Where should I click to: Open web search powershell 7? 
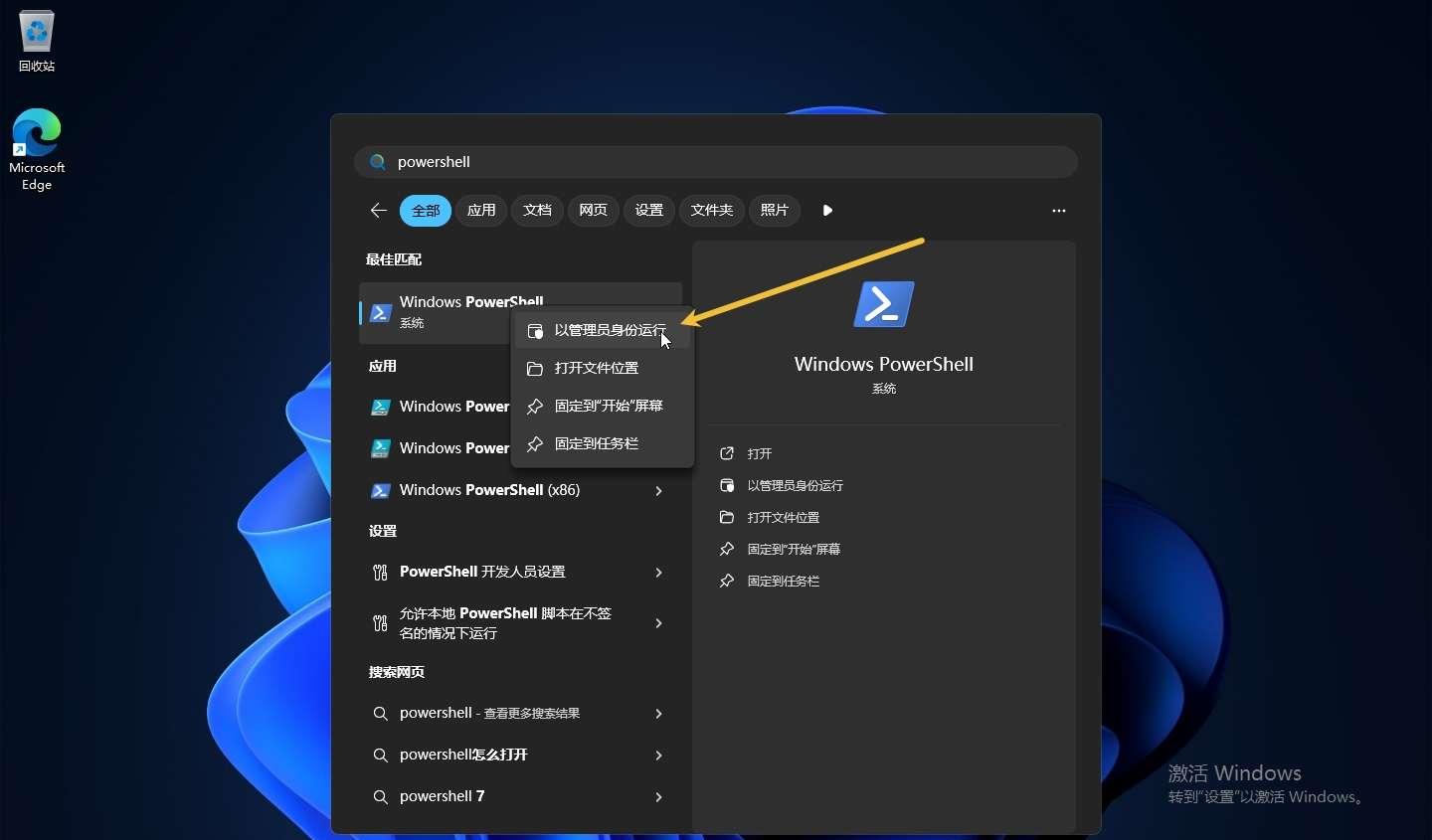click(520, 796)
